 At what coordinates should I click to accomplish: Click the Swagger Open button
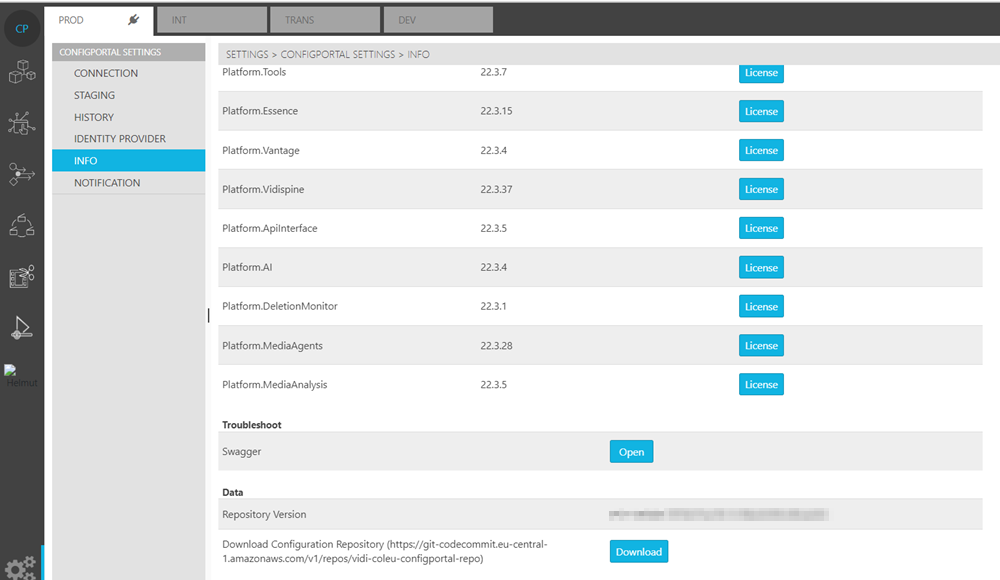[x=631, y=452]
